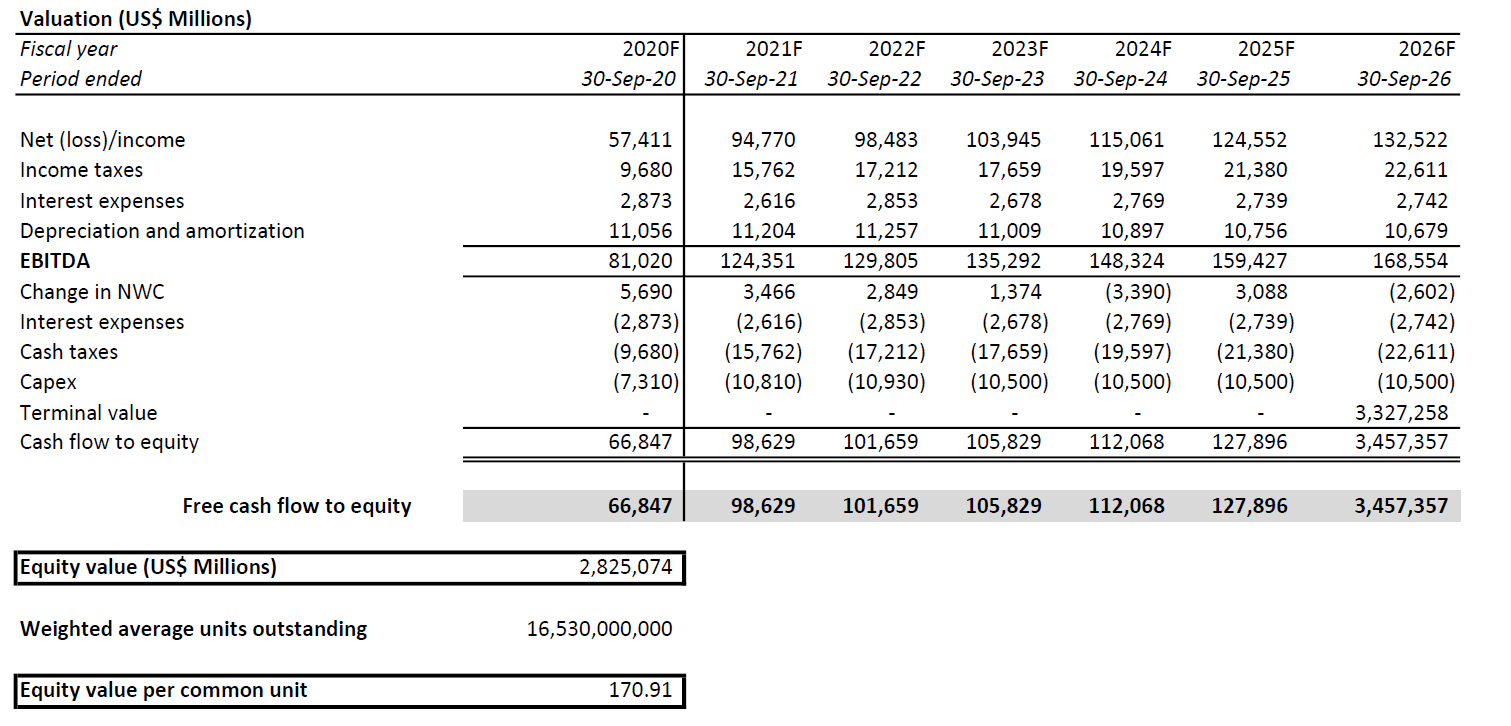1511x726 pixels.
Task: Select cash flow to equity 3,457,357 non-bold cell
Action: (1401, 442)
